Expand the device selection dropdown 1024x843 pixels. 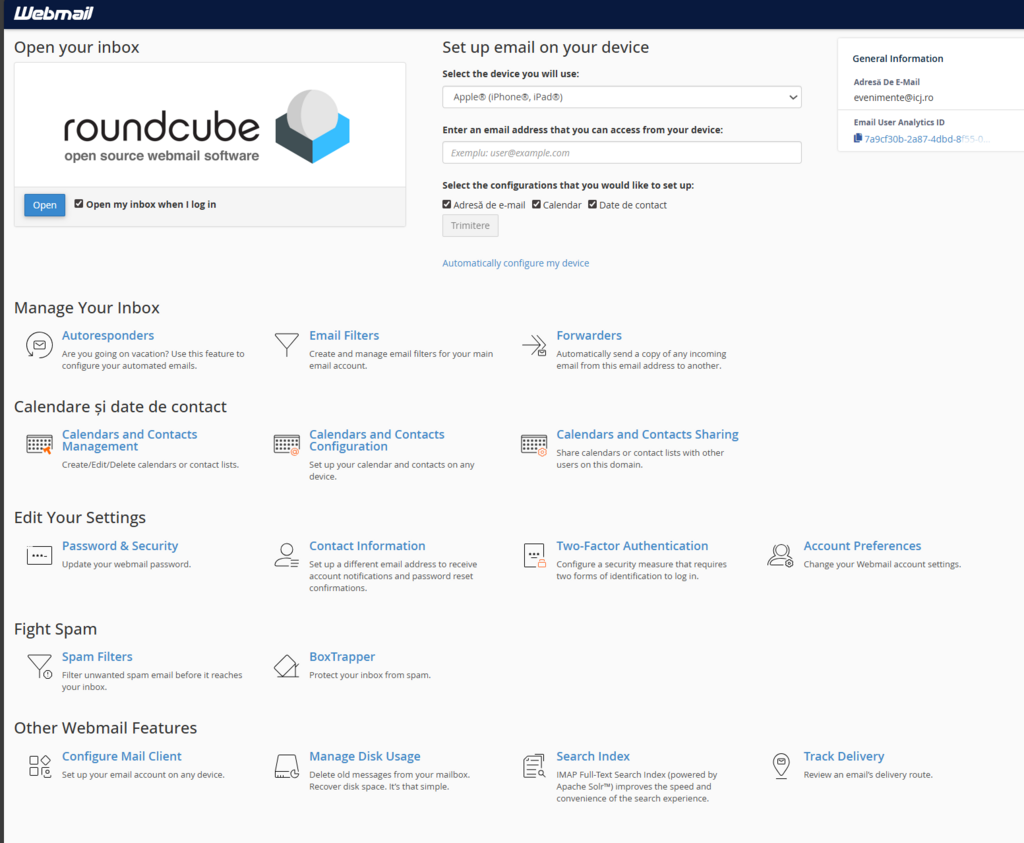click(x=621, y=97)
